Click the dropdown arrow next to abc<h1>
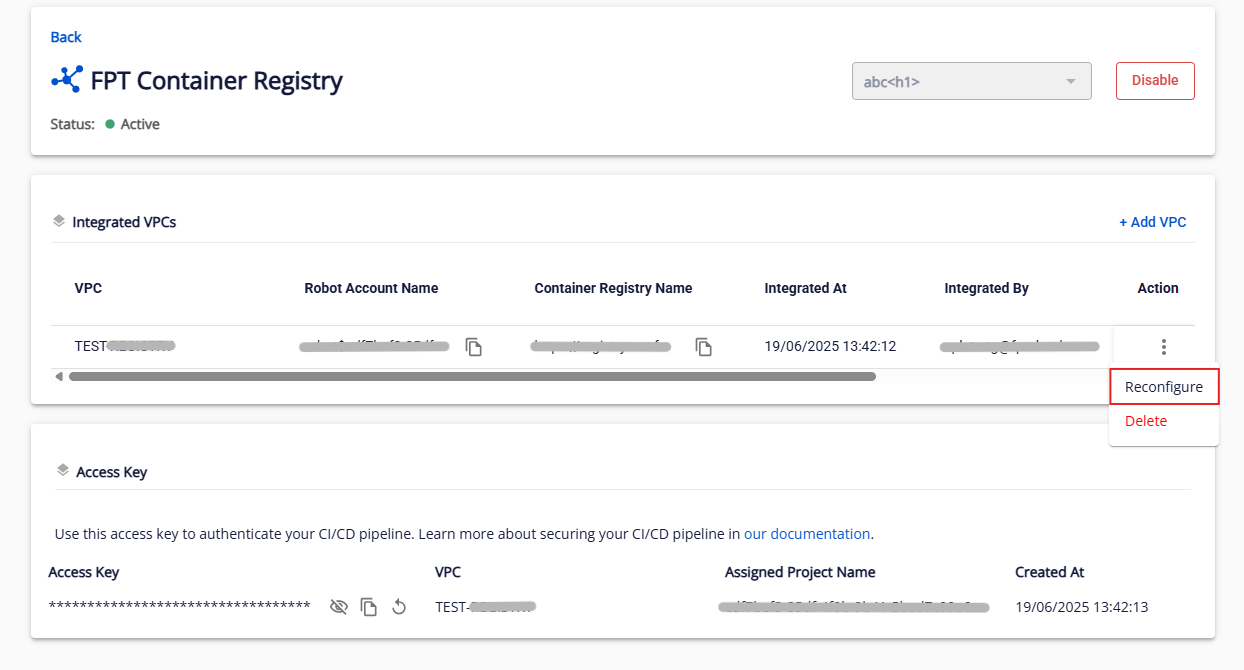Image resolution: width=1244 pixels, height=670 pixels. coord(1070,81)
